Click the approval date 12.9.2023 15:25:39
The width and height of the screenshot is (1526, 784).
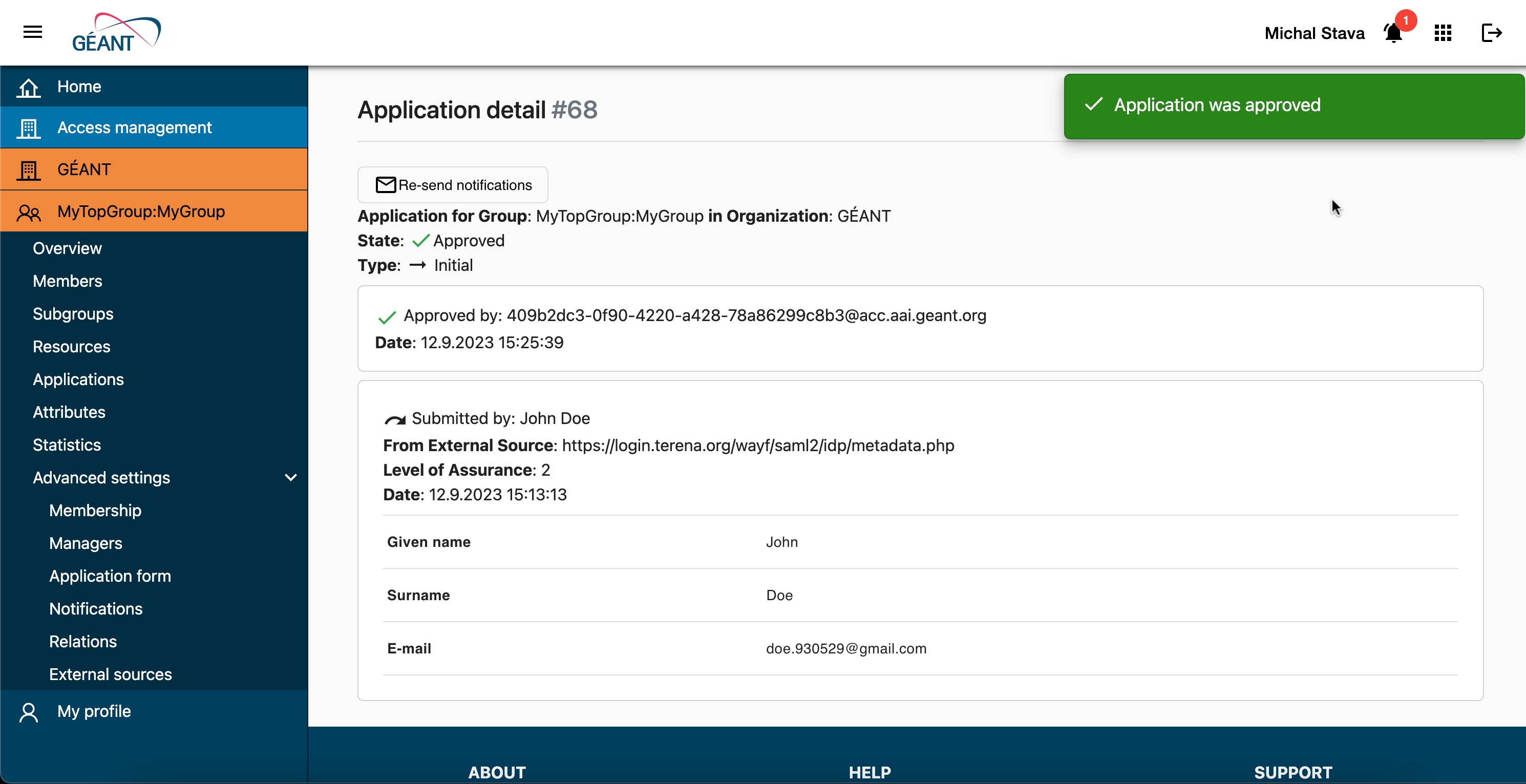[x=492, y=343]
